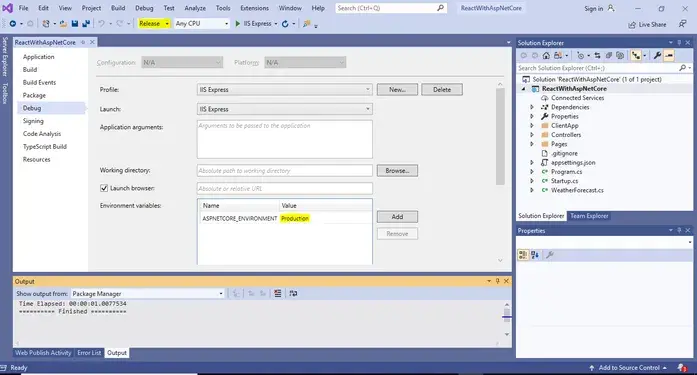This screenshot has height=375, width=697.
Task: Select the Signing properties page
Action: pos(33,121)
